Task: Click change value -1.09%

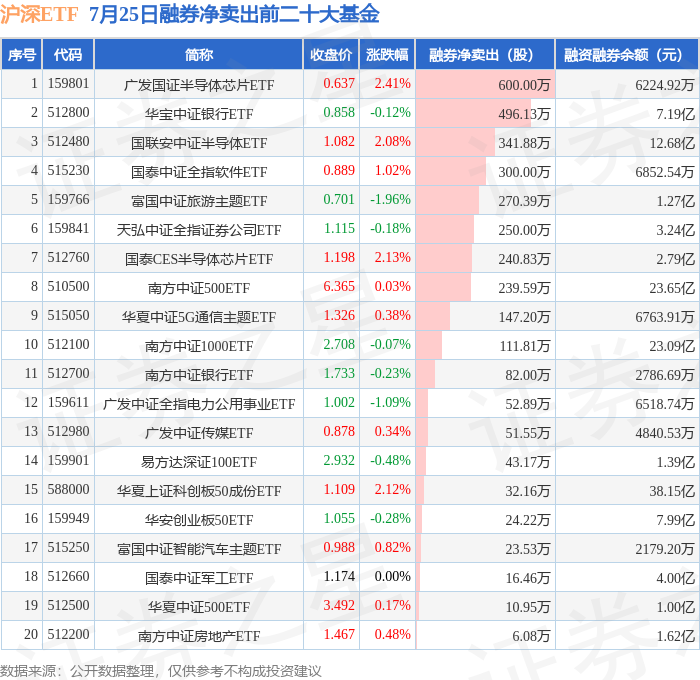Action: [x=390, y=403]
